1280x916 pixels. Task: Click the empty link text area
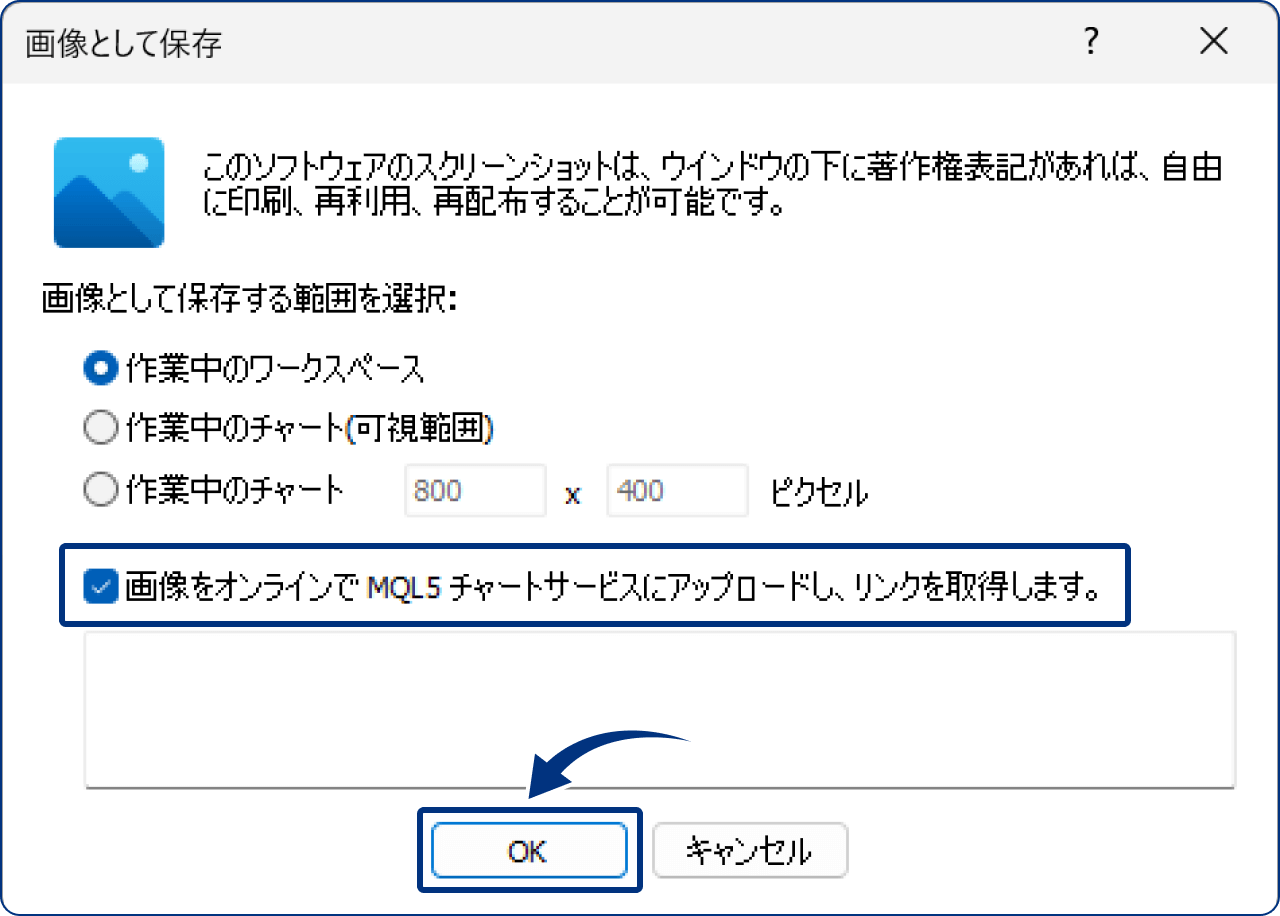[x=660, y=710]
